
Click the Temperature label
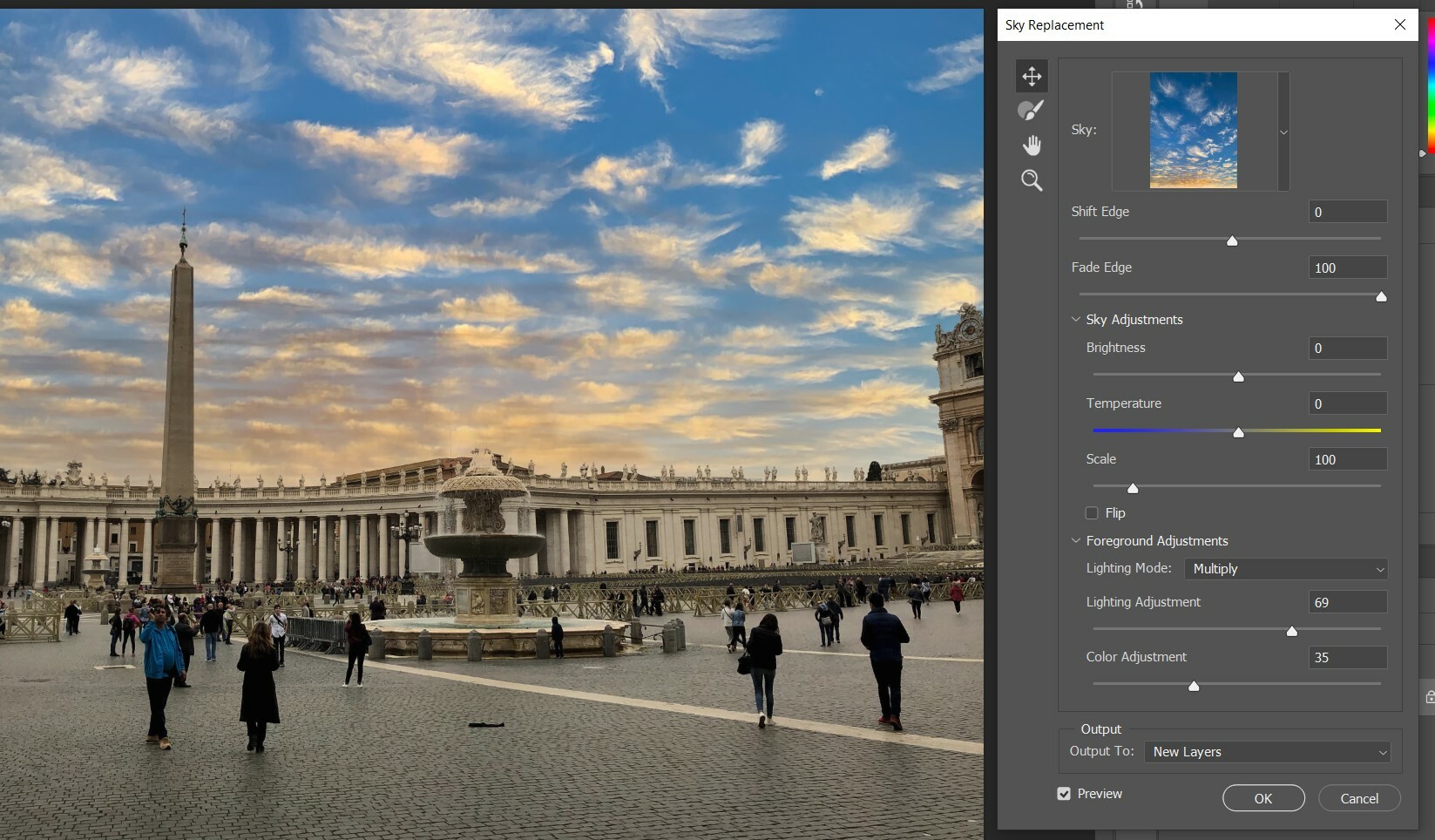(1123, 403)
